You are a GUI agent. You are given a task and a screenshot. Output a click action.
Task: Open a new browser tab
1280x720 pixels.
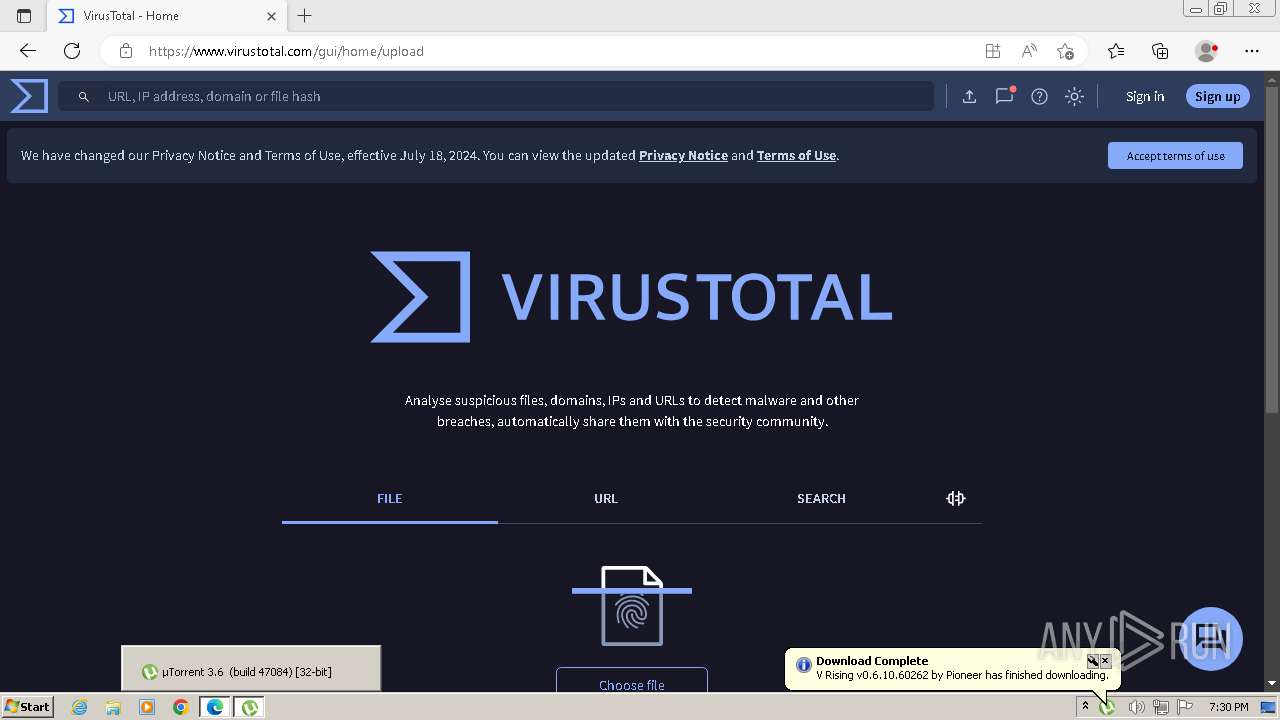305,16
